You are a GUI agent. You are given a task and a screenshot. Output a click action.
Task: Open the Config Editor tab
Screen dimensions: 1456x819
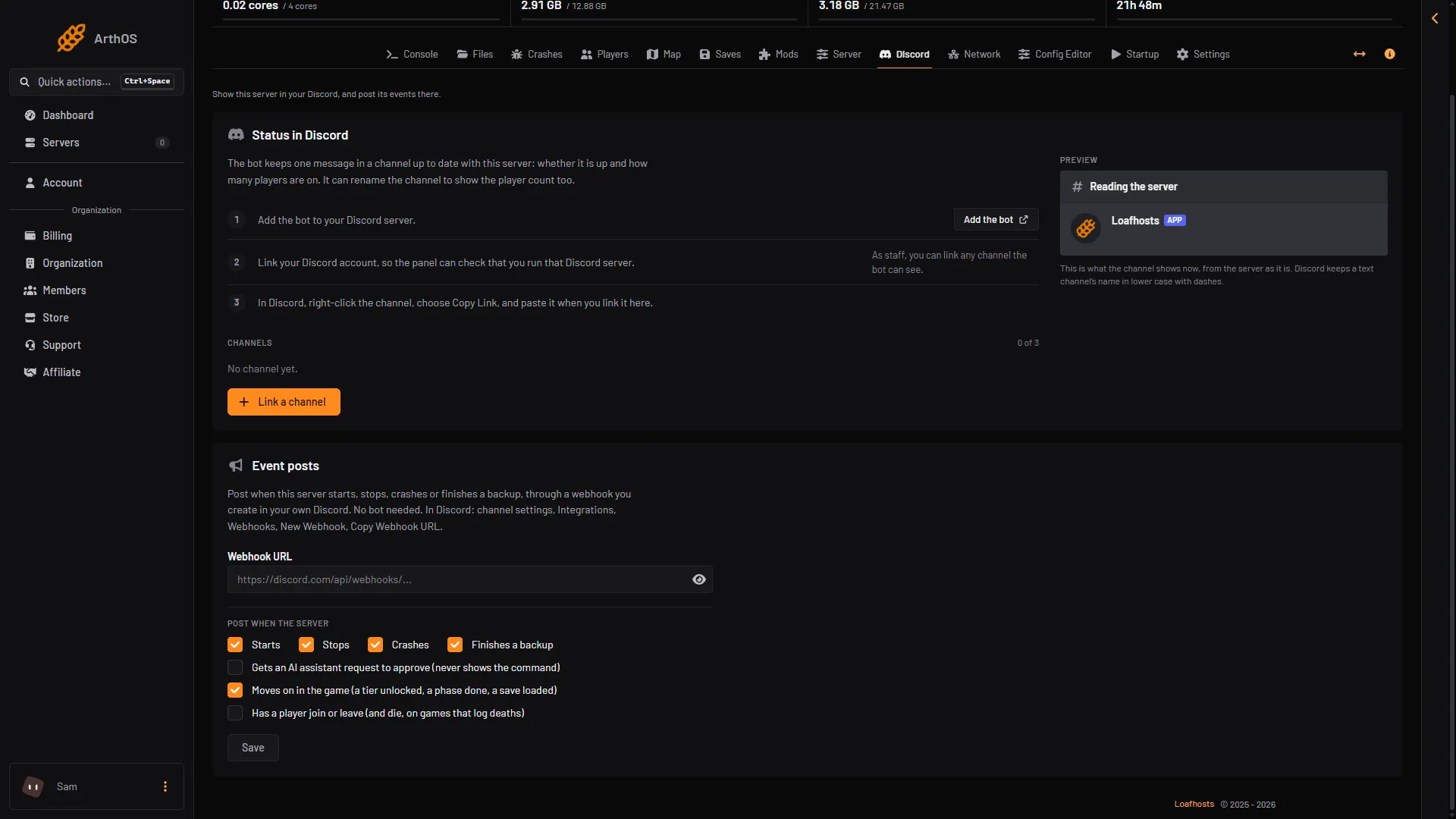point(1055,54)
